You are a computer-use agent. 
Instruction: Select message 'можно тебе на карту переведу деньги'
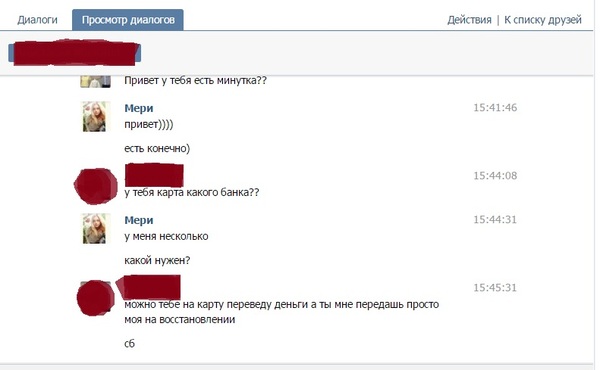click(281, 312)
